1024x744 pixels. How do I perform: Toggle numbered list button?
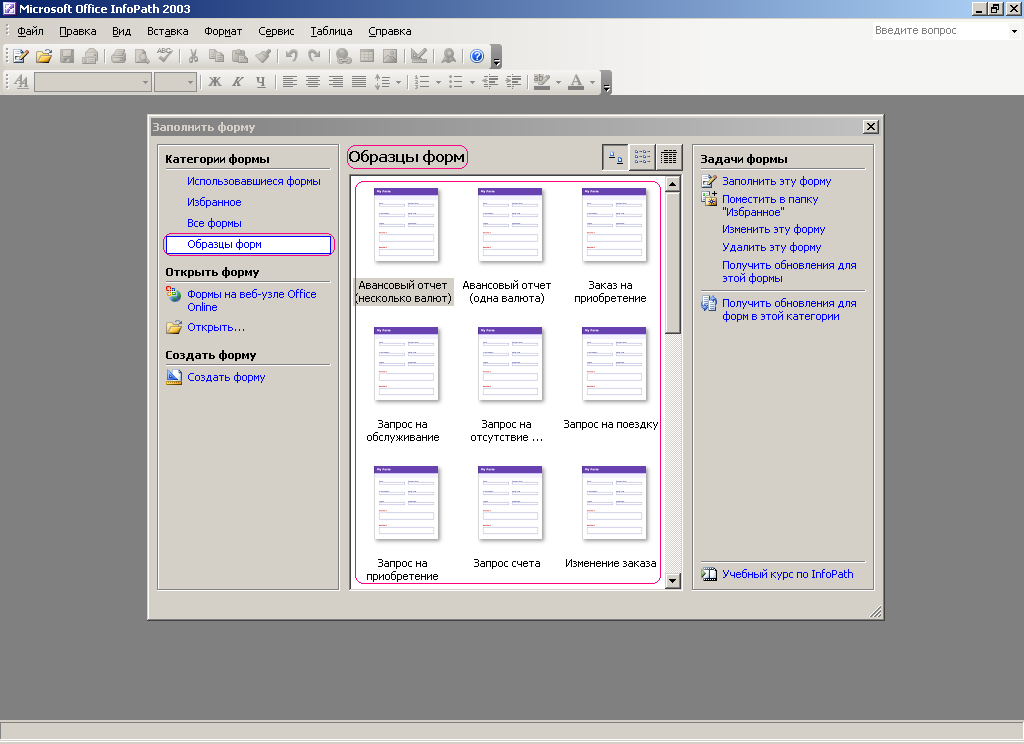[423, 82]
